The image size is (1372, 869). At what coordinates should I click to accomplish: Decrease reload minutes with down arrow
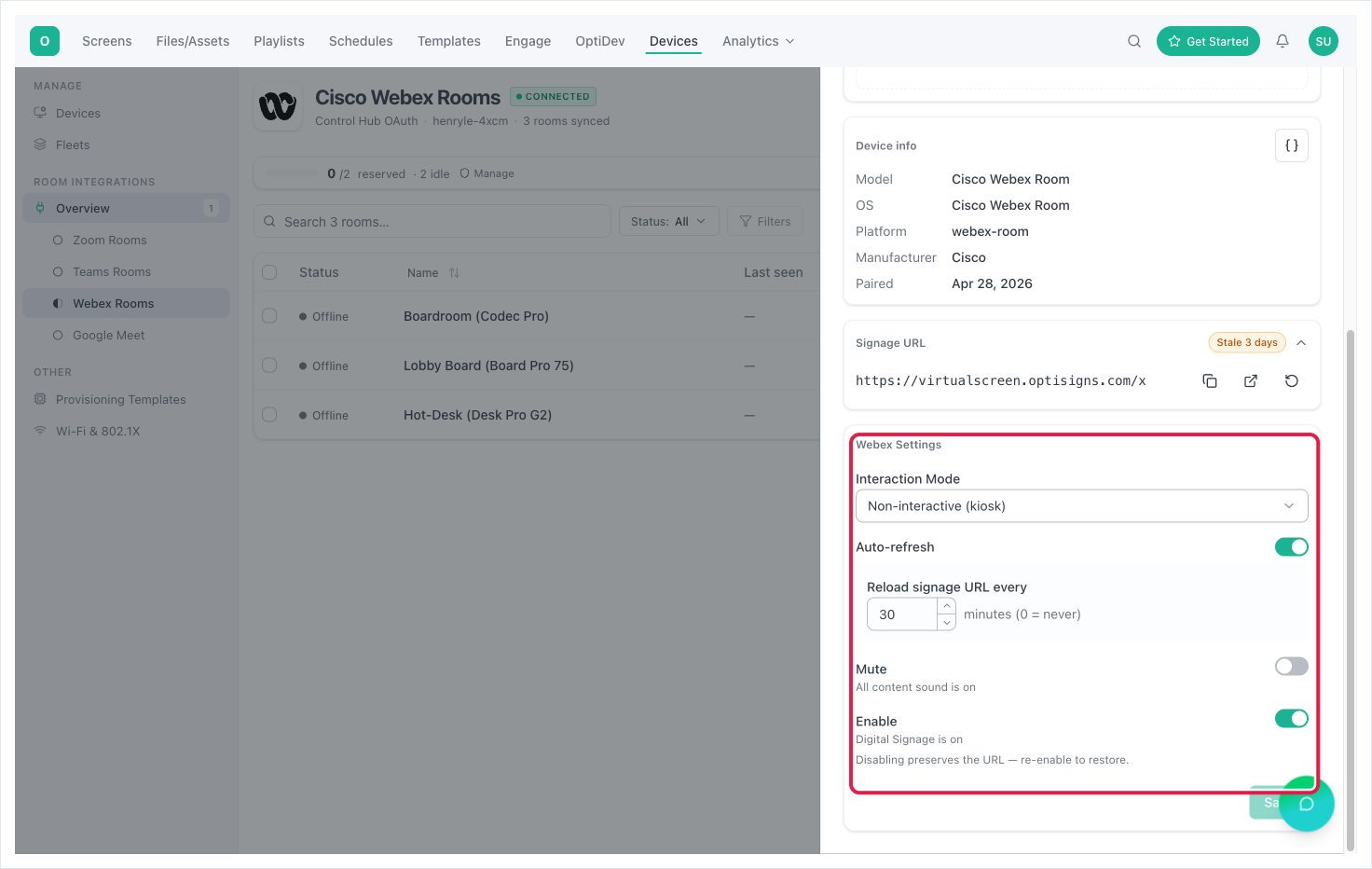(x=947, y=623)
